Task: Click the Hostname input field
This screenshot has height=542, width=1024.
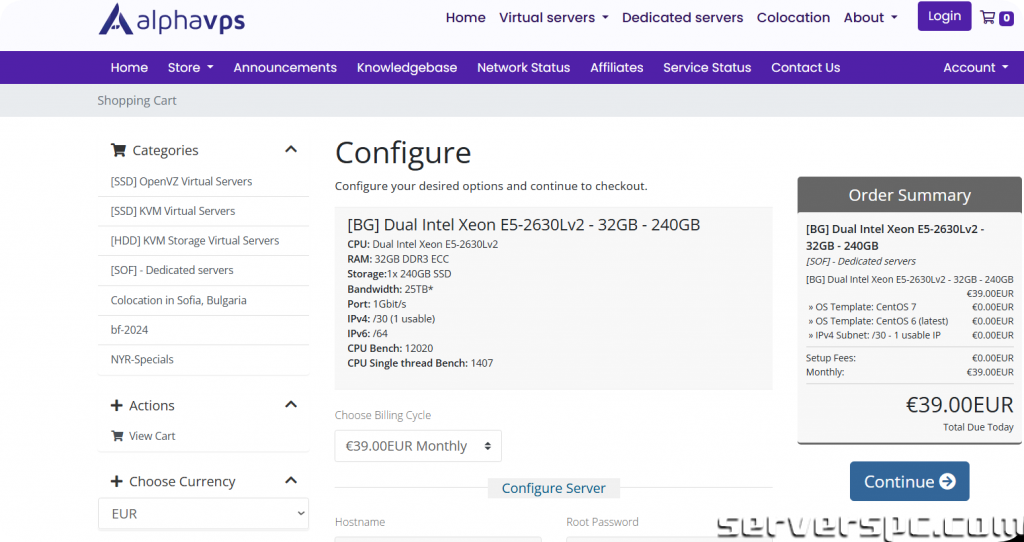Action: pyautogui.click(x=438, y=538)
